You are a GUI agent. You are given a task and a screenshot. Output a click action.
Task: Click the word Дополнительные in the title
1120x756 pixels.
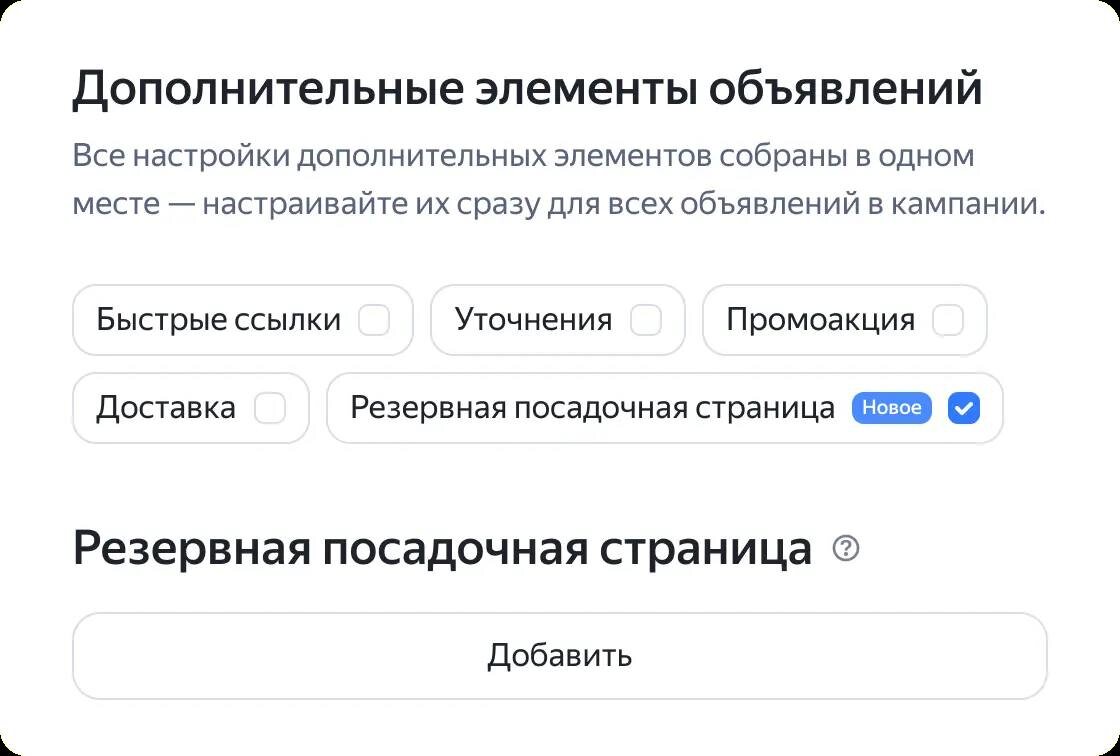tap(268, 89)
